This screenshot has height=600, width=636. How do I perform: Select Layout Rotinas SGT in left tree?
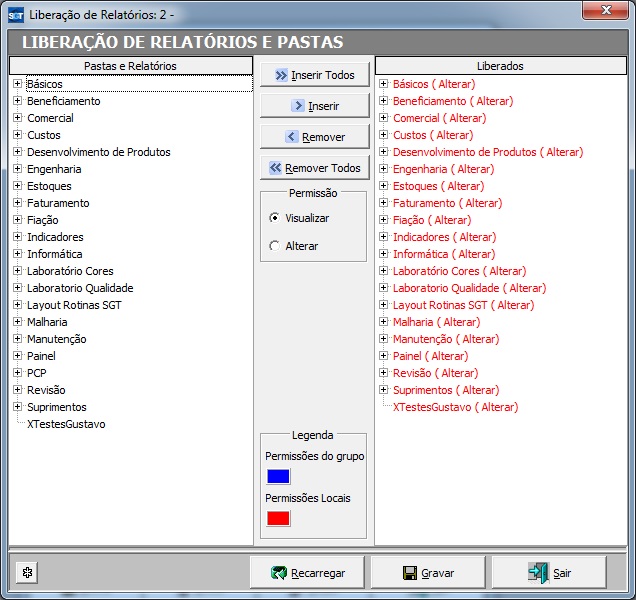[x=74, y=305]
